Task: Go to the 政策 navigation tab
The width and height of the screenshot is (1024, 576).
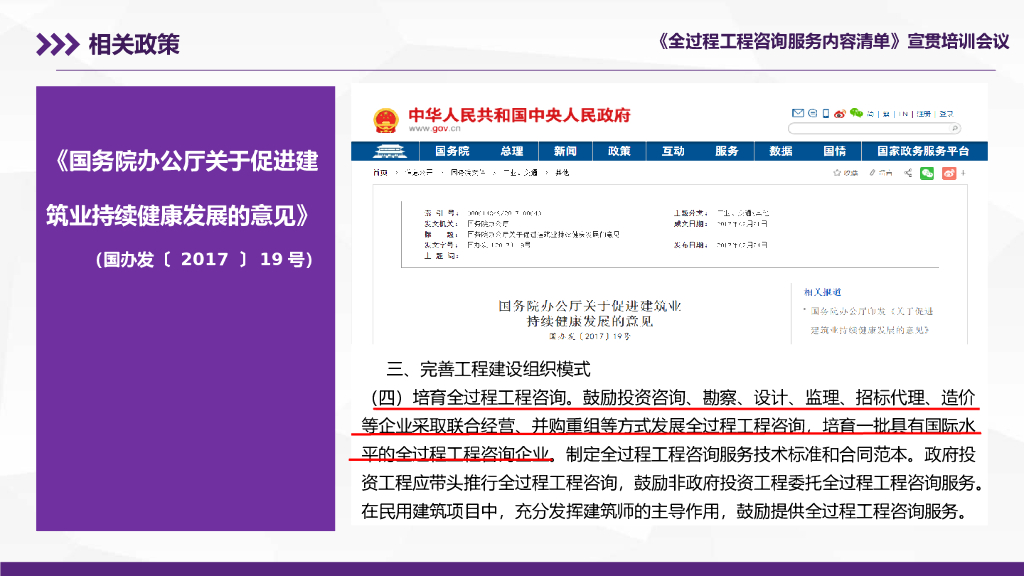Action: pyautogui.click(x=619, y=151)
